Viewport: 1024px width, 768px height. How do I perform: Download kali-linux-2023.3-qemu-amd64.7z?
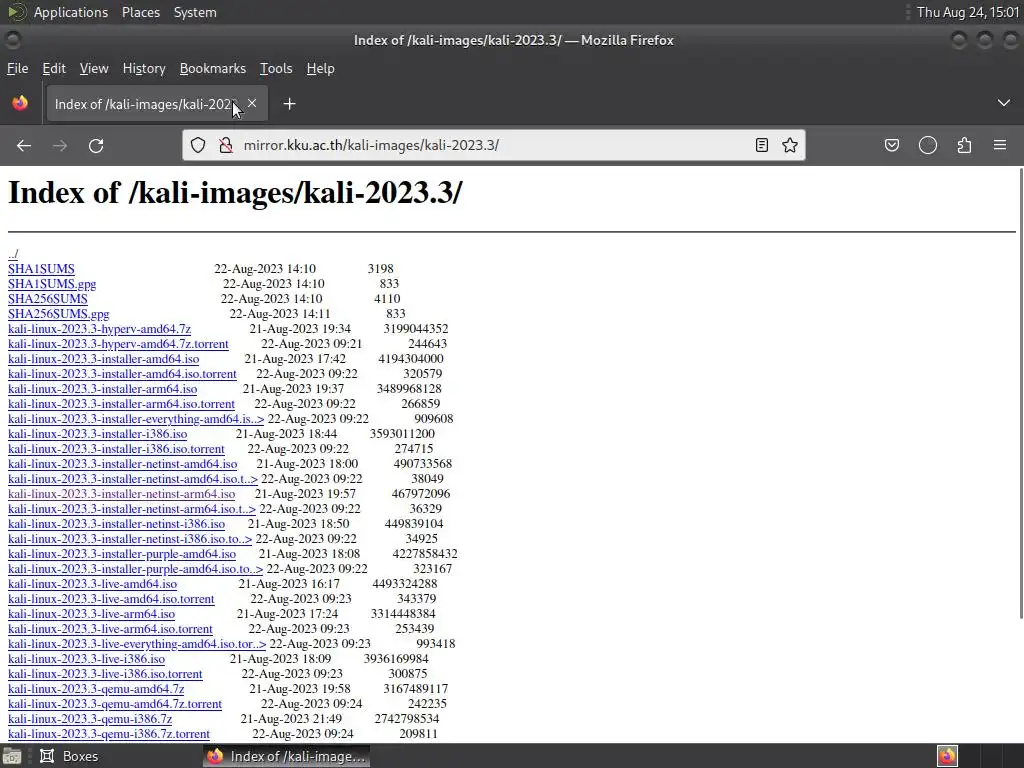[x=96, y=689]
